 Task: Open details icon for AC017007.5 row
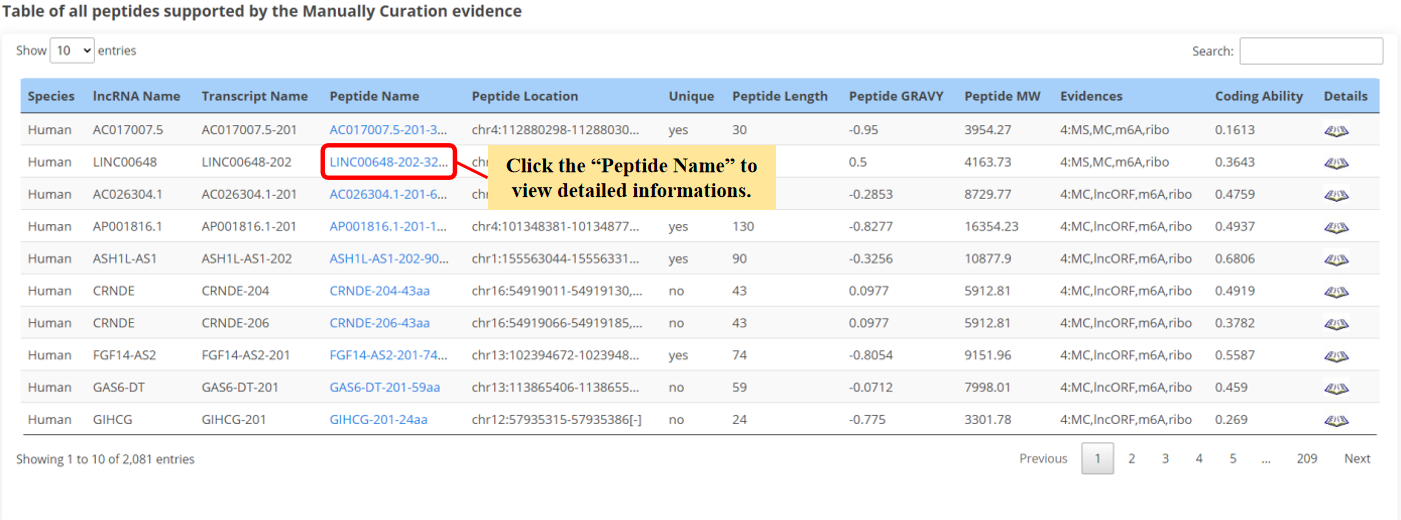(1336, 130)
